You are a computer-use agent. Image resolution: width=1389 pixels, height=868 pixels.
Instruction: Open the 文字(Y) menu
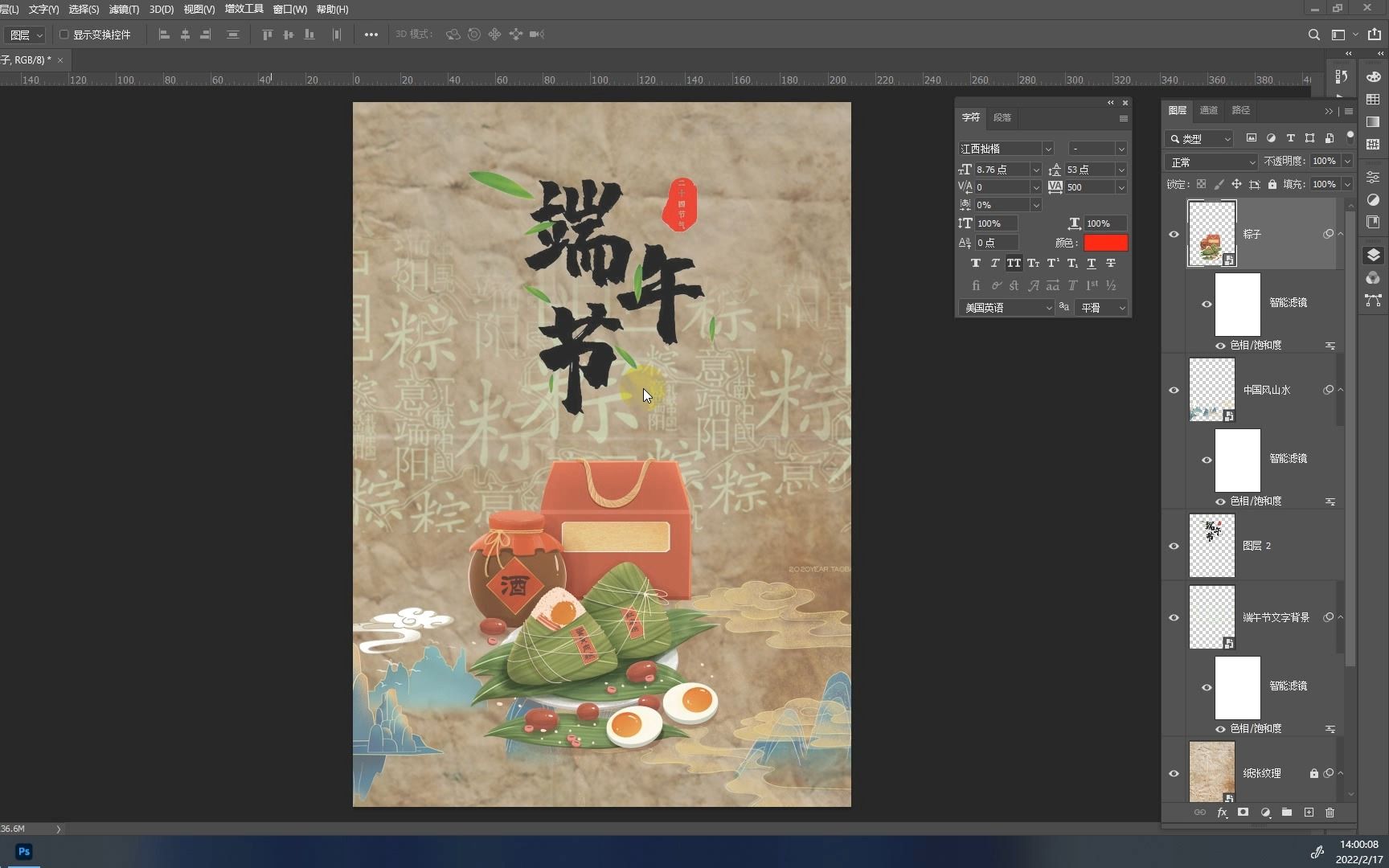click(x=43, y=9)
